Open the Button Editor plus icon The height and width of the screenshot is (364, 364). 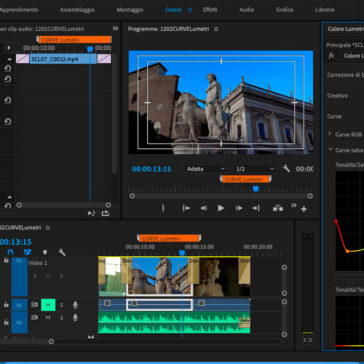coord(304,209)
